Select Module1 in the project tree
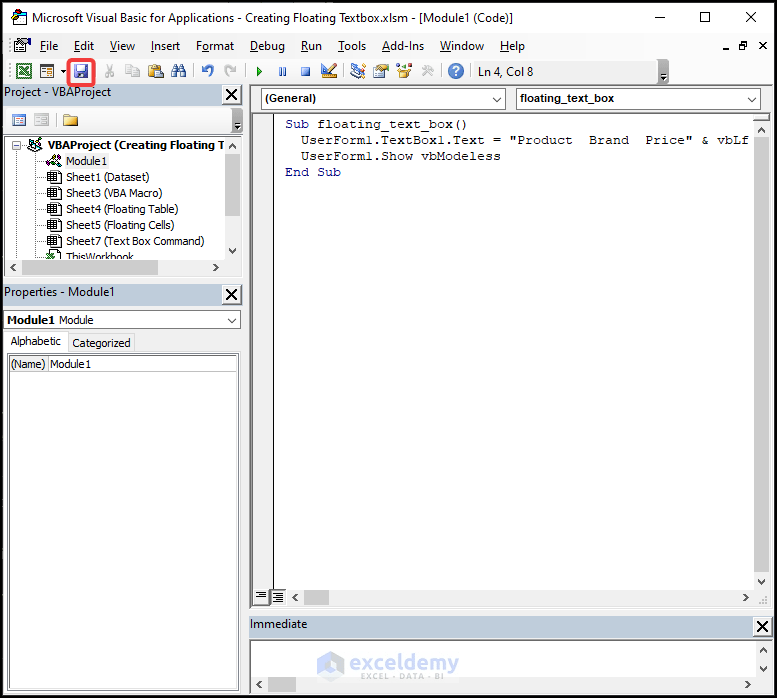 (86, 161)
